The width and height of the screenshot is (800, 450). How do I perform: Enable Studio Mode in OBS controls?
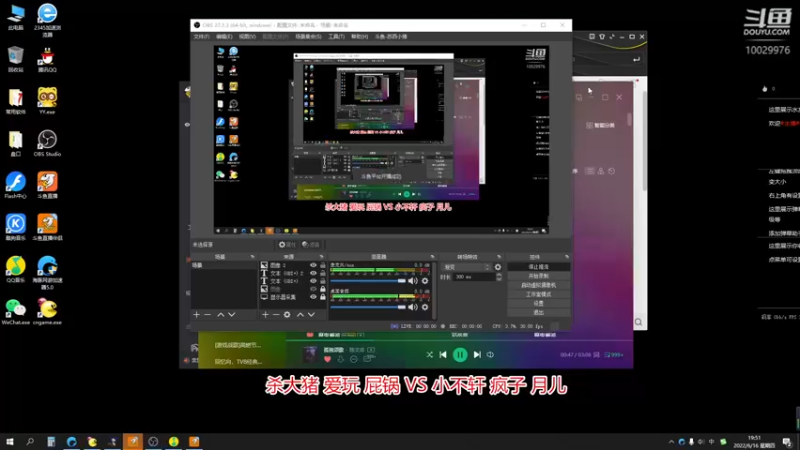(x=539, y=294)
